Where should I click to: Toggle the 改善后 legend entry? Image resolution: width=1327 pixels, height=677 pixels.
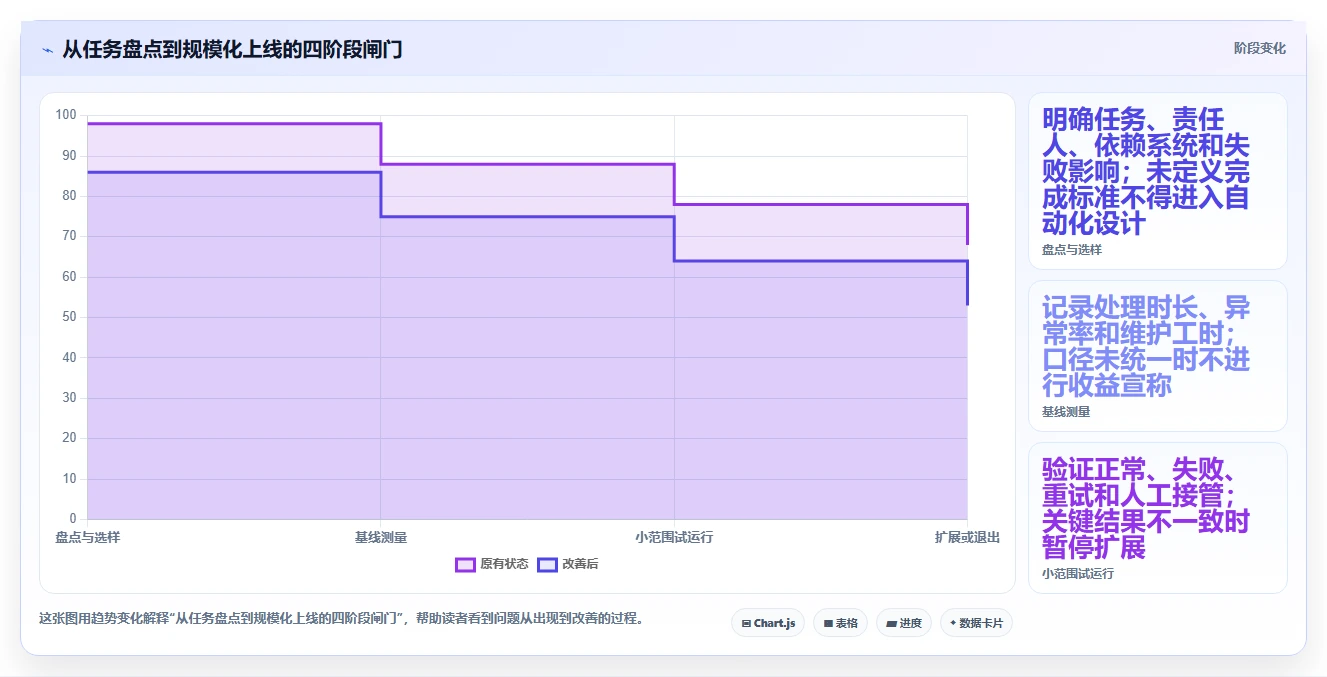(x=568, y=564)
